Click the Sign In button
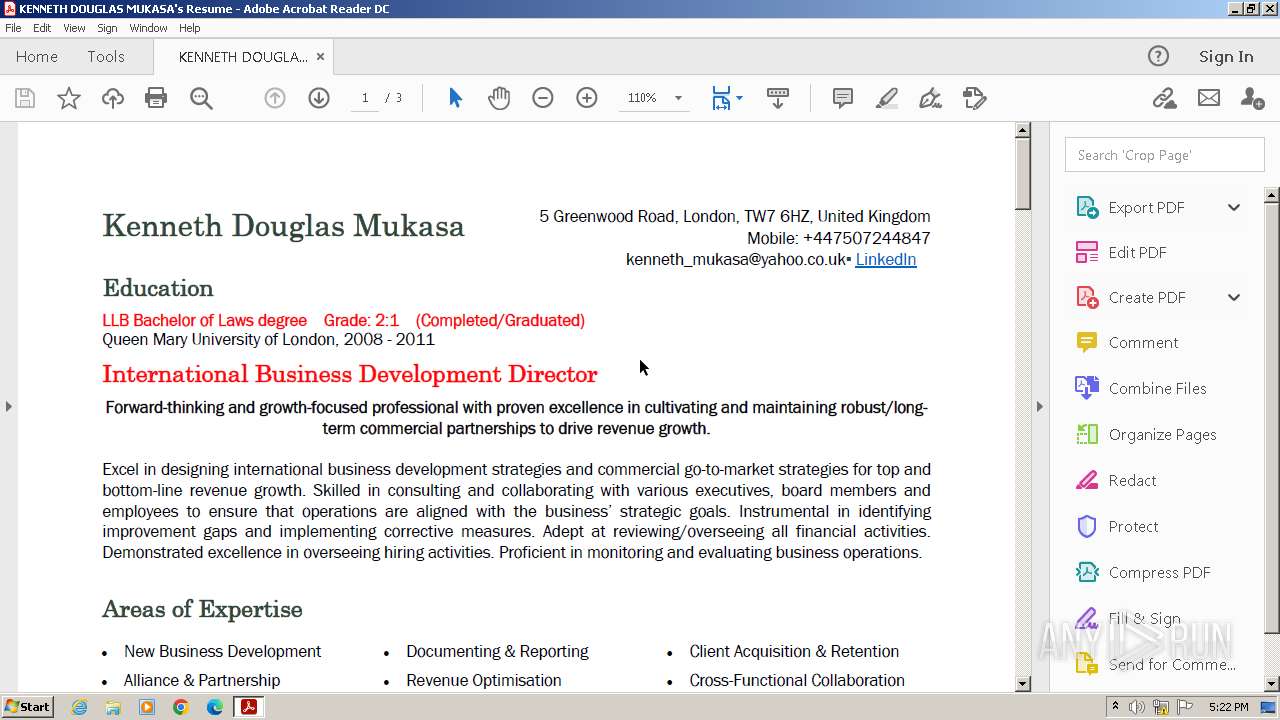Image resolution: width=1280 pixels, height=720 pixels. (x=1226, y=56)
